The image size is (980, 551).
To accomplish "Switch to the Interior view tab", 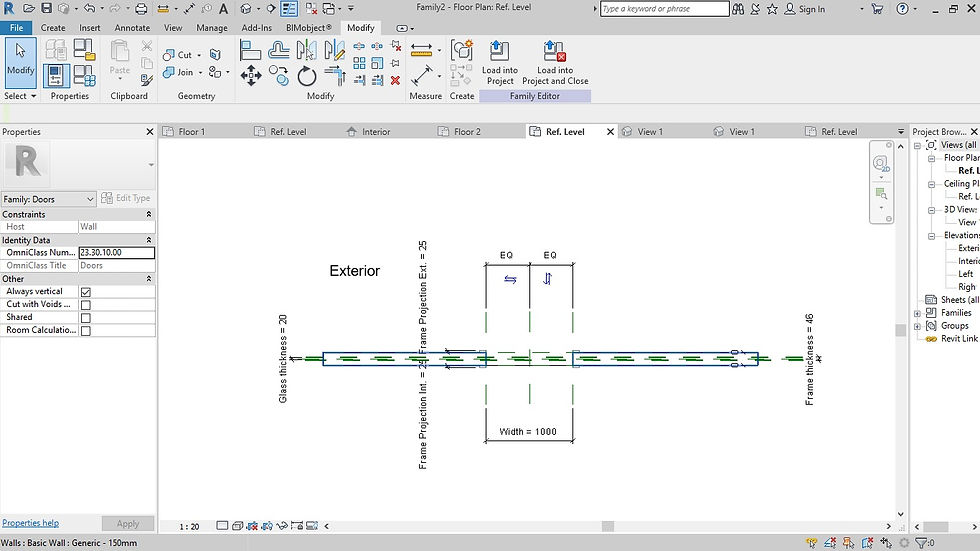I will click(x=376, y=132).
